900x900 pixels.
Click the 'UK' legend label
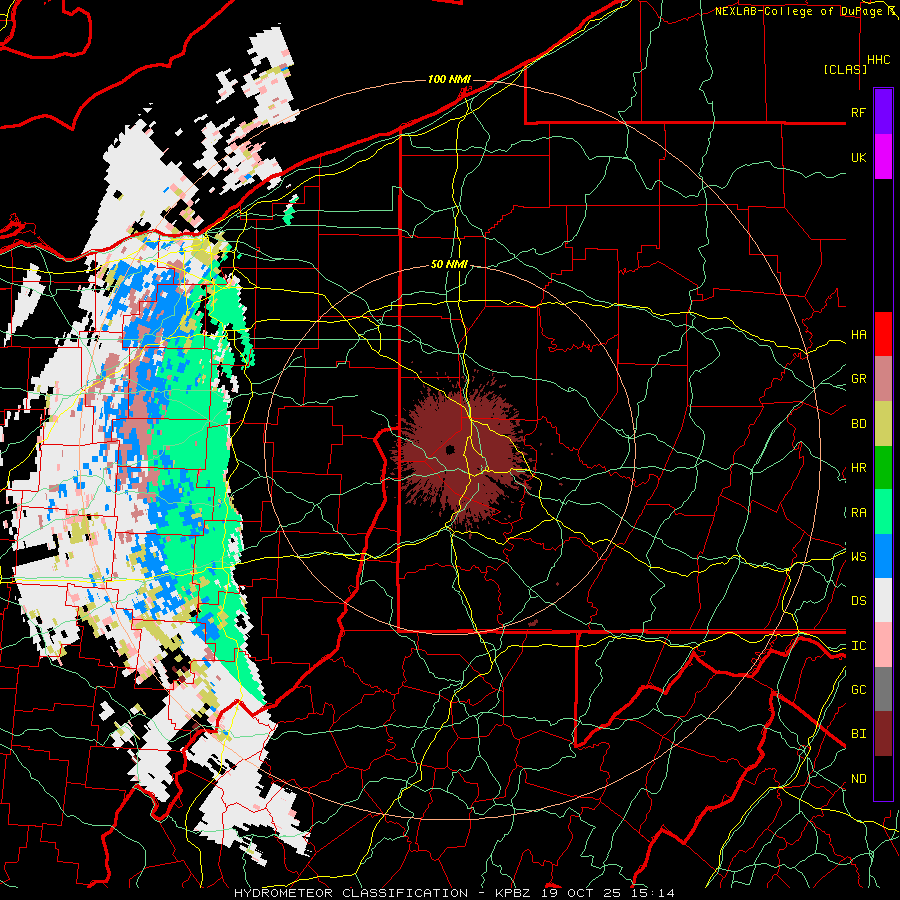click(858, 157)
